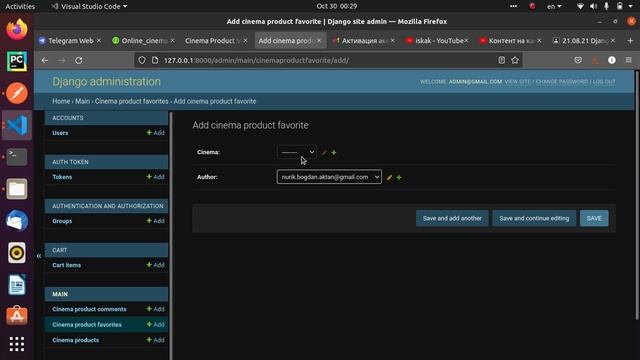Toggle reader view in address bar
The height and width of the screenshot is (360, 640).
(502, 60)
